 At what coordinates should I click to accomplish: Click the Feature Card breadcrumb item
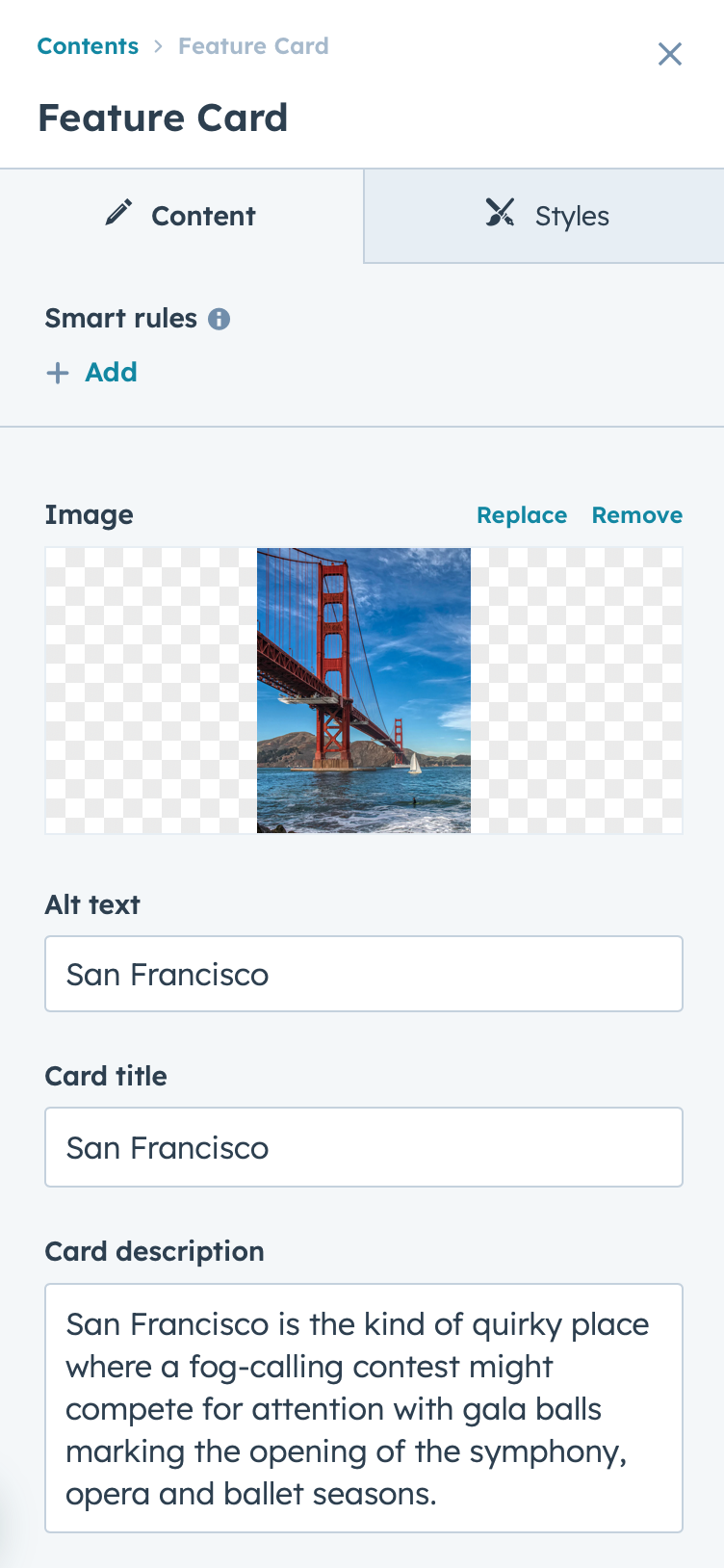point(253,46)
